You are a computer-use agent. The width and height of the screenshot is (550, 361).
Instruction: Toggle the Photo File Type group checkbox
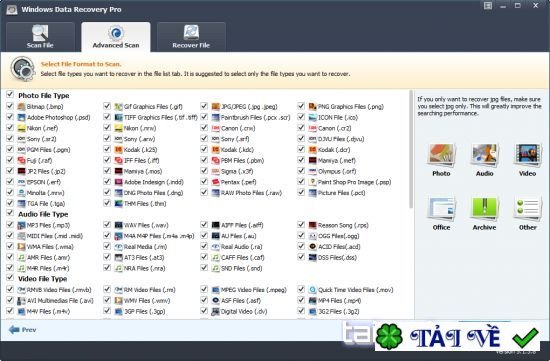coord(10,94)
